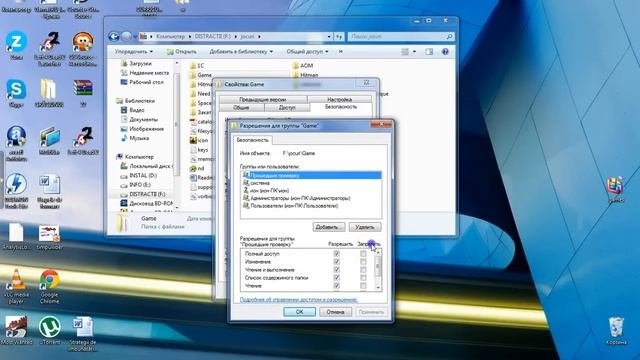Open the address bar history dropdown arrow
The image size is (640, 360).
329,37
